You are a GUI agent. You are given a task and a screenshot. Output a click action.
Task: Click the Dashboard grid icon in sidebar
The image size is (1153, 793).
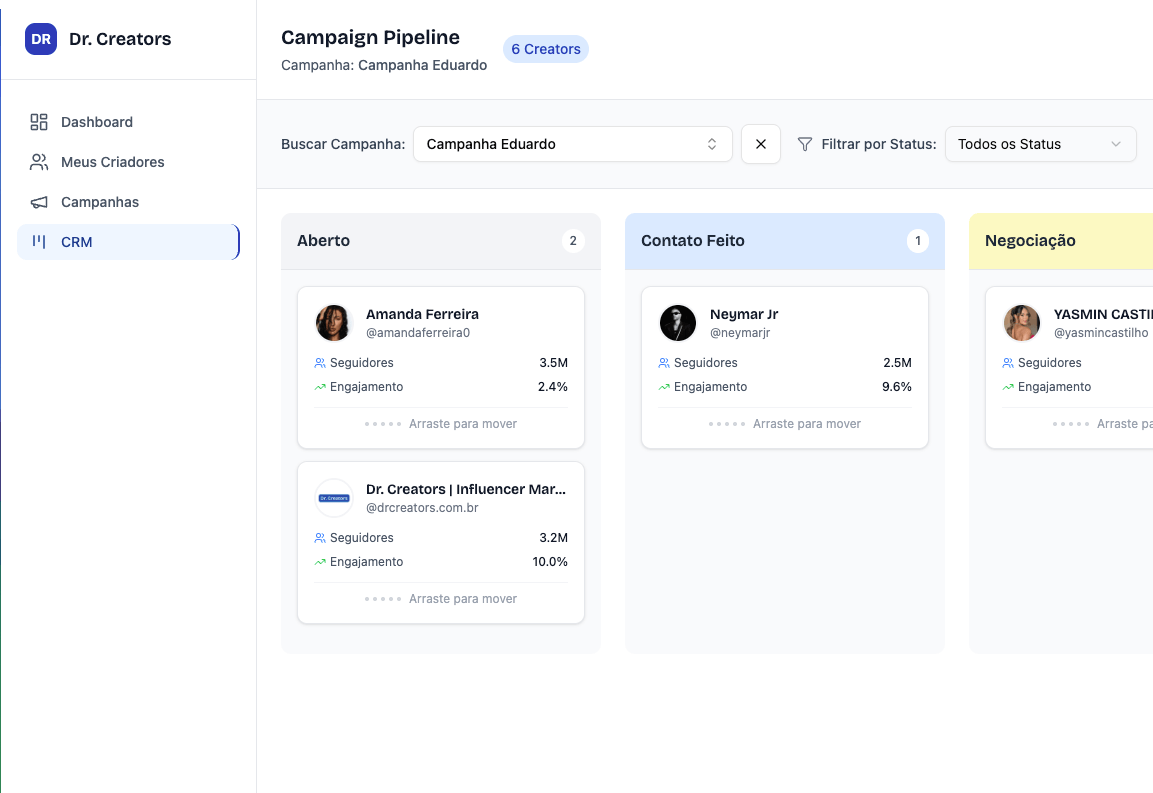coord(39,122)
